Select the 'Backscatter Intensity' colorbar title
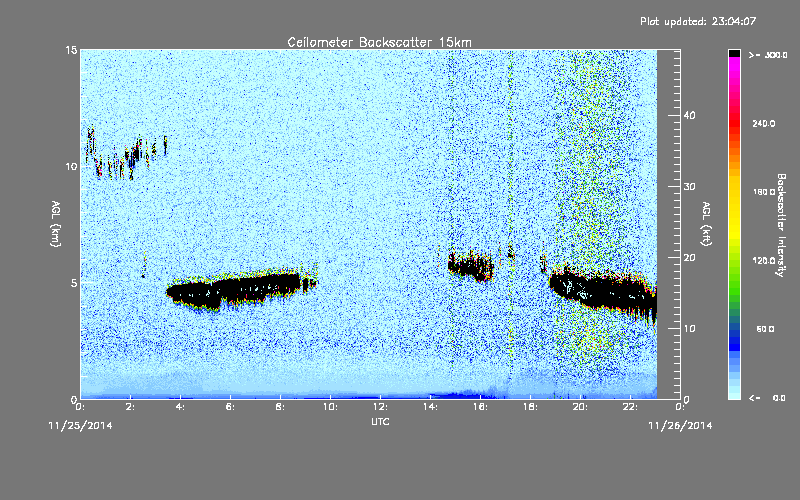 click(x=781, y=225)
